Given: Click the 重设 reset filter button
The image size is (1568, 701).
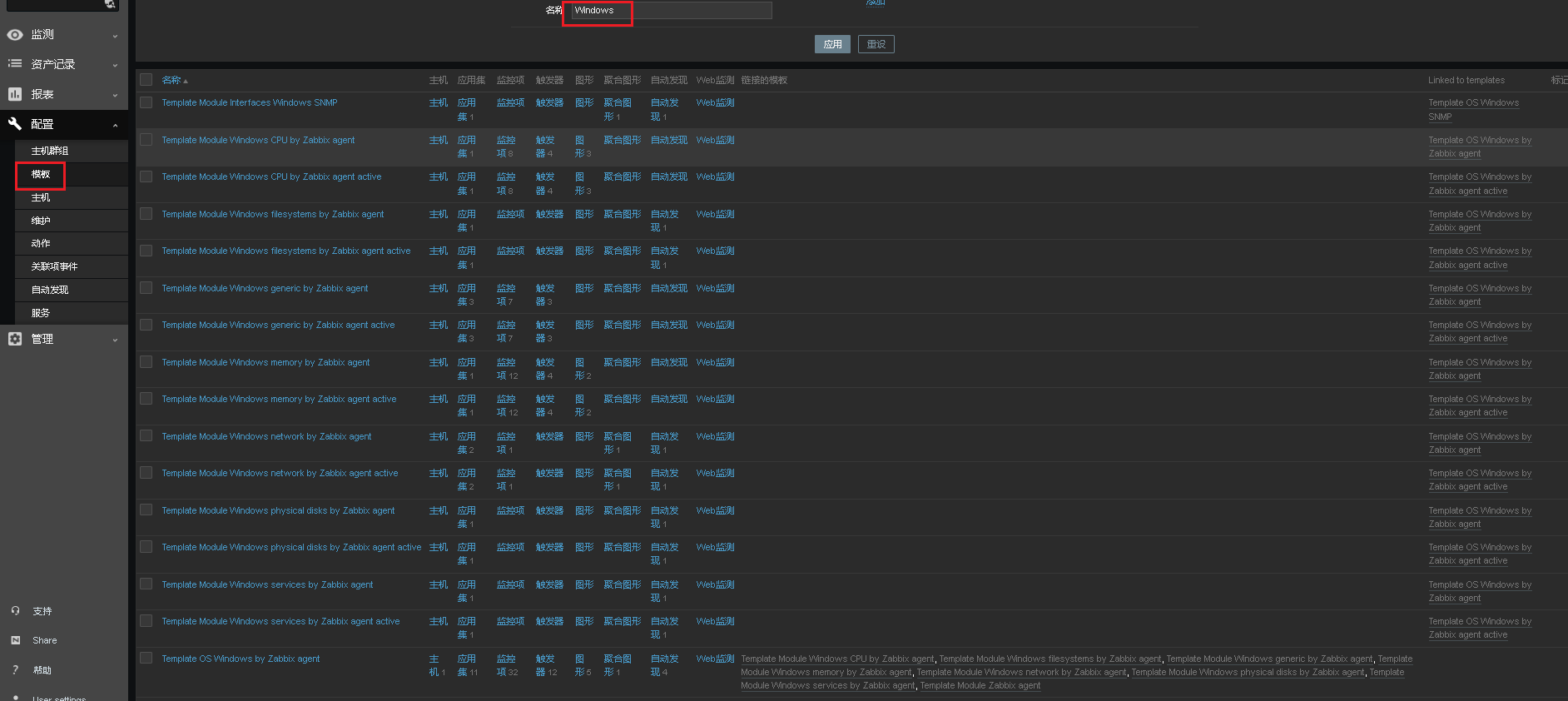Looking at the screenshot, I should tap(876, 44).
